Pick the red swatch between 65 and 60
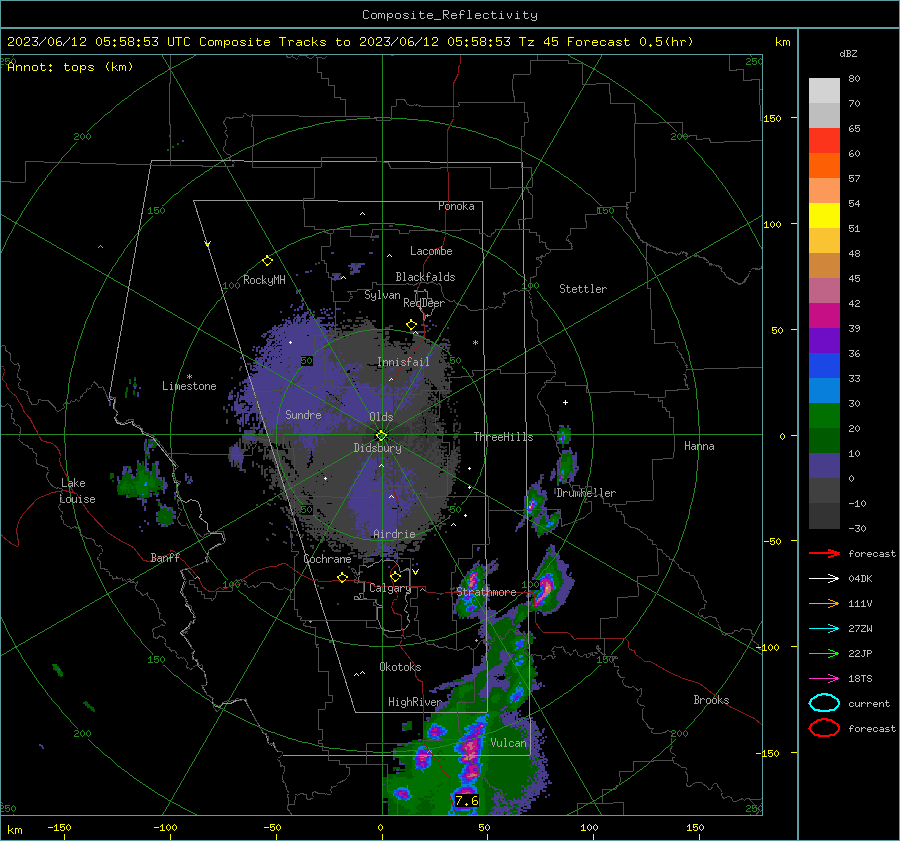 pos(824,141)
